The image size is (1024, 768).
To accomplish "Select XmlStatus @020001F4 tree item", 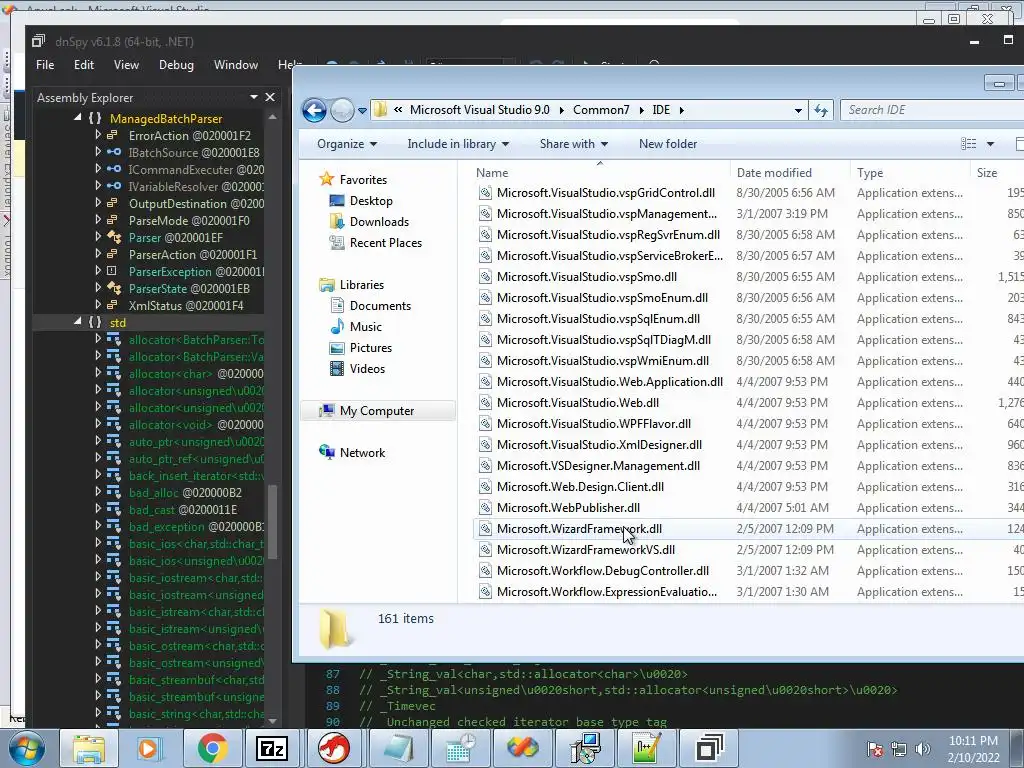I will 186,306.
